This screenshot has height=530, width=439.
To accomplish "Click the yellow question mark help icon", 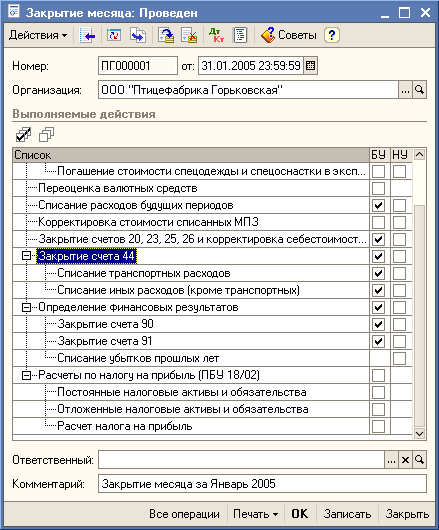I will click(x=332, y=35).
